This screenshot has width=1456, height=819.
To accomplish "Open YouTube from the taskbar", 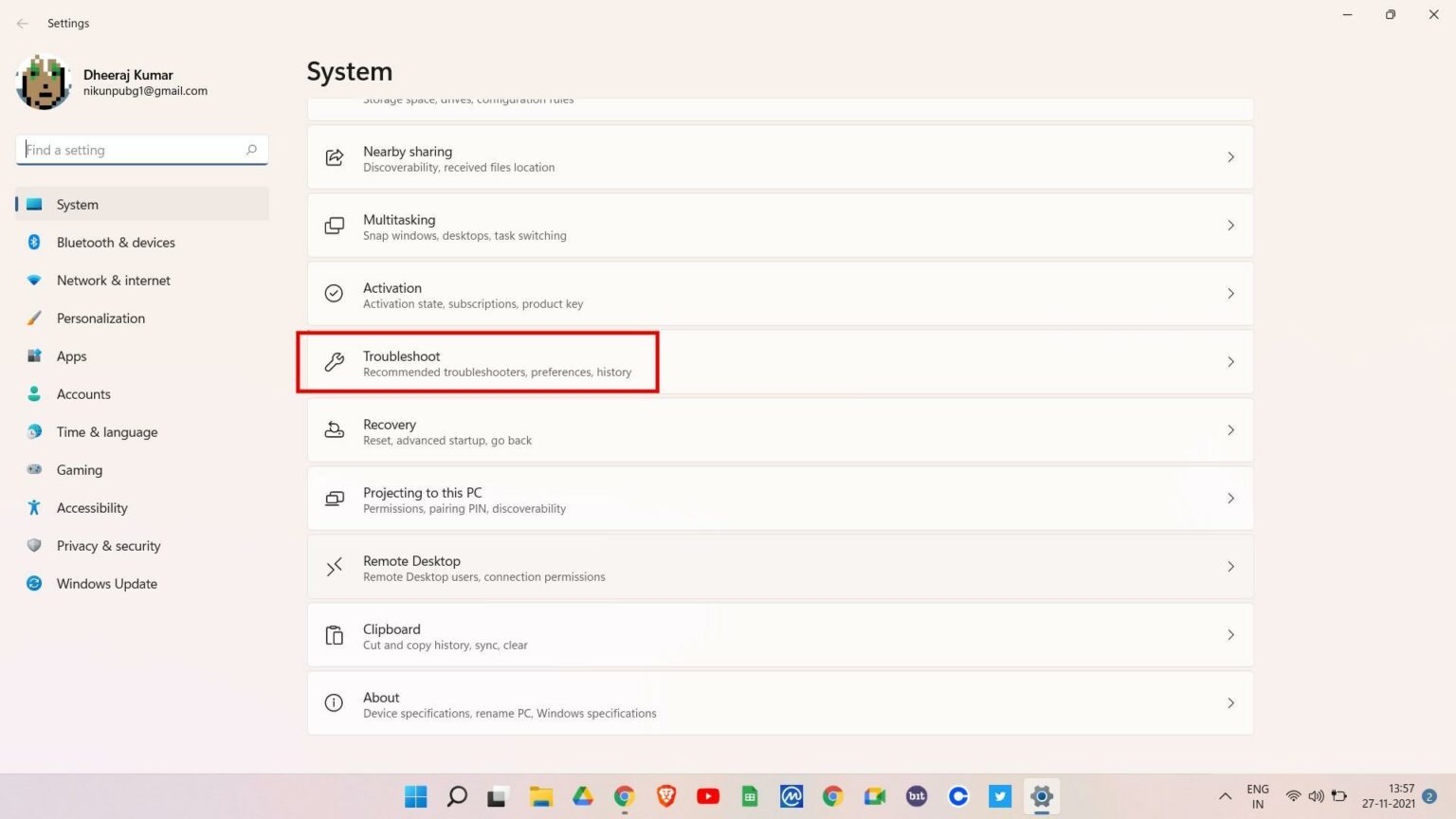I will point(707,796).
